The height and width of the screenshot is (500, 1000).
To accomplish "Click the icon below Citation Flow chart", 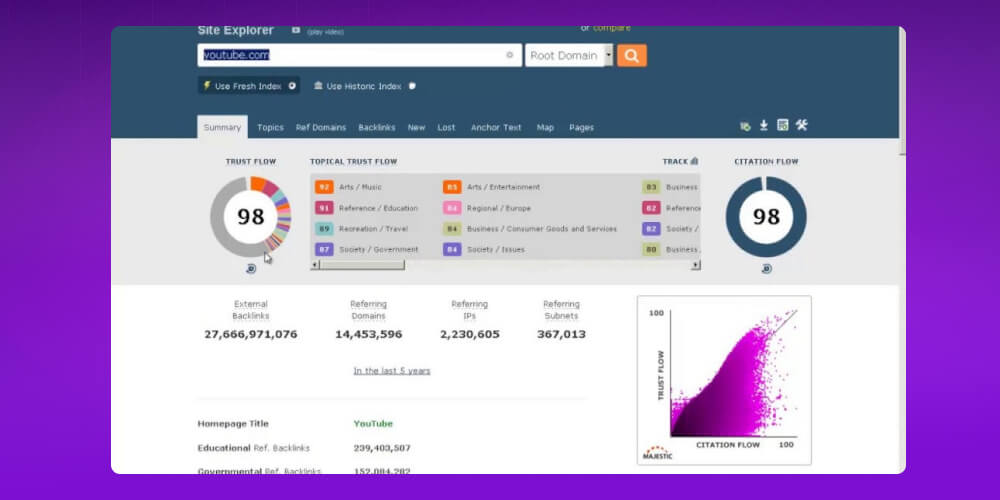I will coord(766,268).
